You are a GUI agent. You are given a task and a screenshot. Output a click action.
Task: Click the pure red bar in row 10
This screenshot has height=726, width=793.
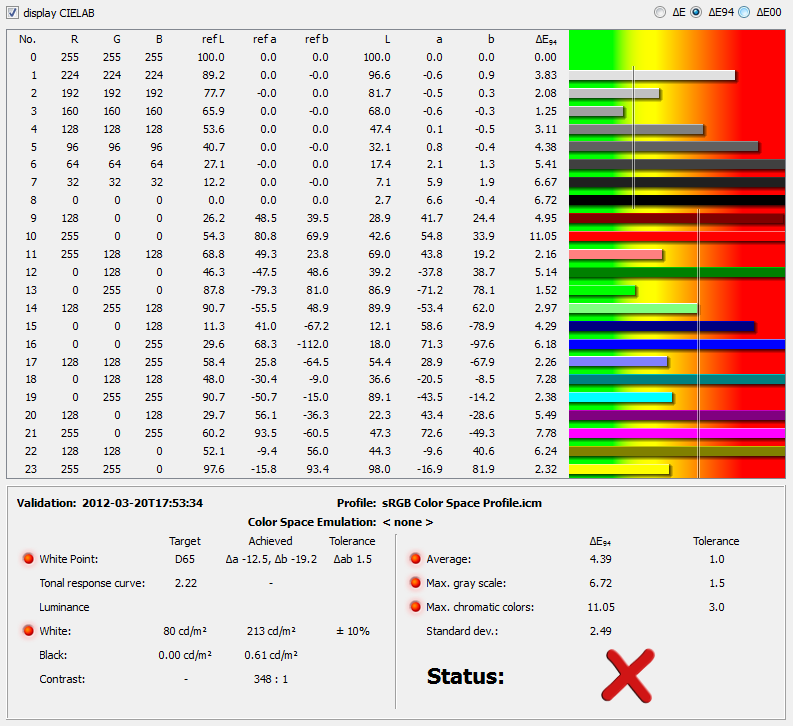click(676, 237)
